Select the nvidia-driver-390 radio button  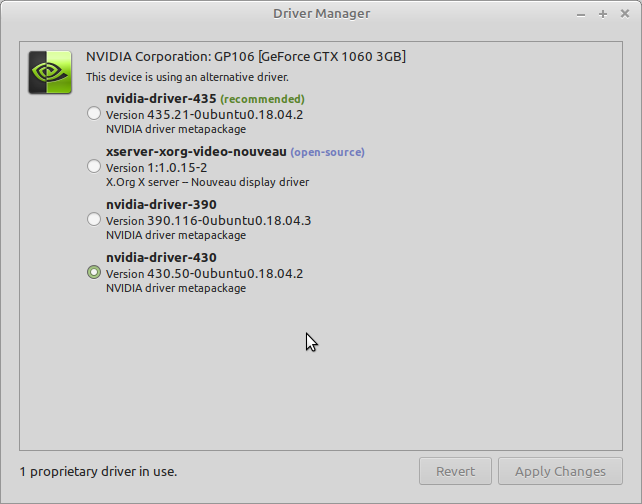click(x=94, y=219)
